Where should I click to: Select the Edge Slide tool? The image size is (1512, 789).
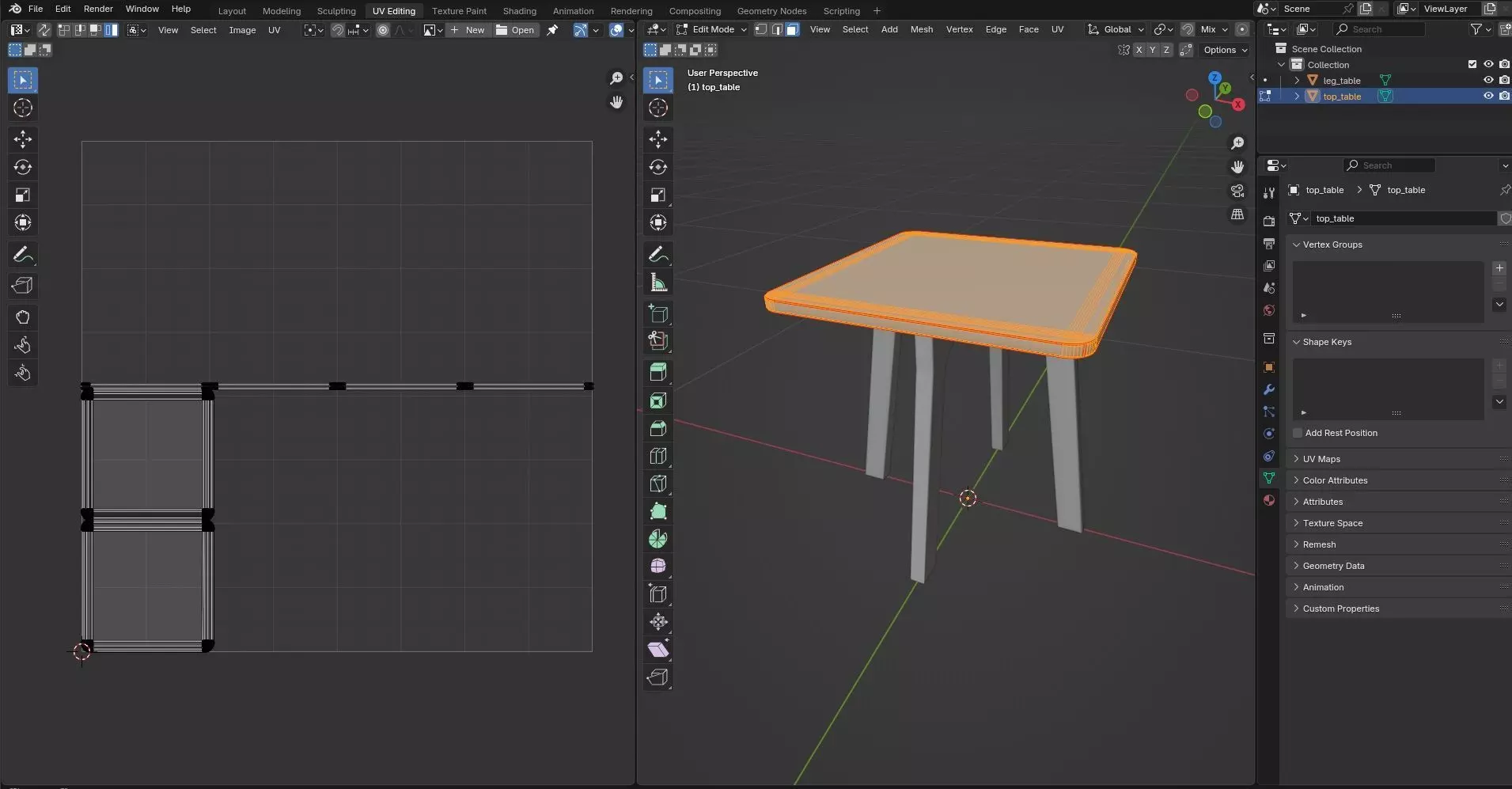point(658,594)
